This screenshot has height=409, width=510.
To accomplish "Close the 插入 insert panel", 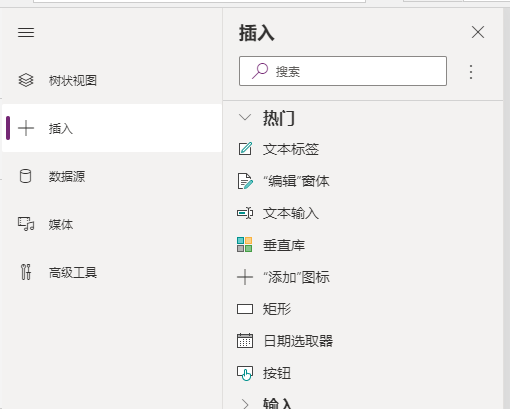I will pos(478,32).
